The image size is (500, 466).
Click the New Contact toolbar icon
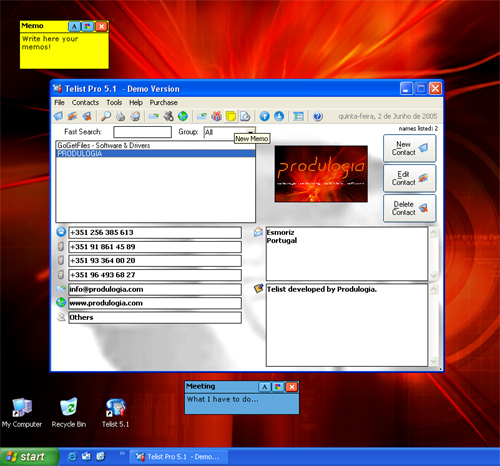pos(58,116)
